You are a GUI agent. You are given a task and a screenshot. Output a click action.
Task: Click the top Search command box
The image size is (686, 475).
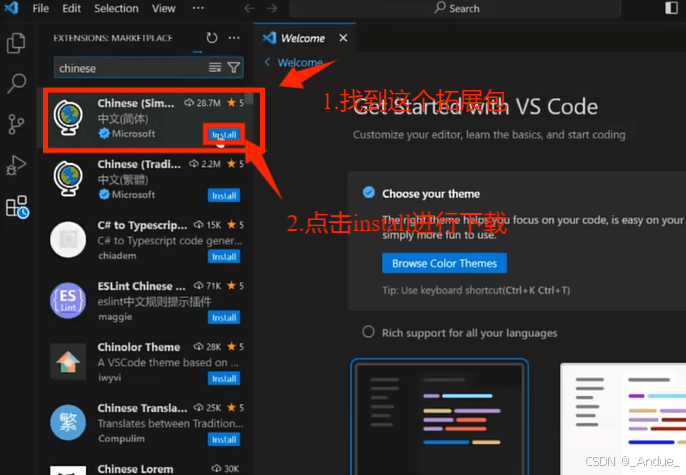click(455, 8)
